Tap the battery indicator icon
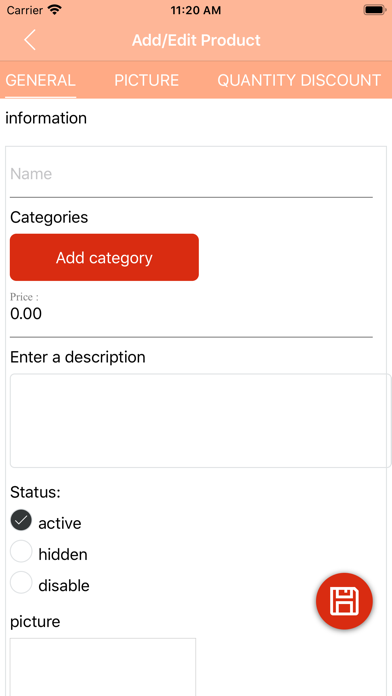The image size is (392, 696). click(x=375, y=10)
